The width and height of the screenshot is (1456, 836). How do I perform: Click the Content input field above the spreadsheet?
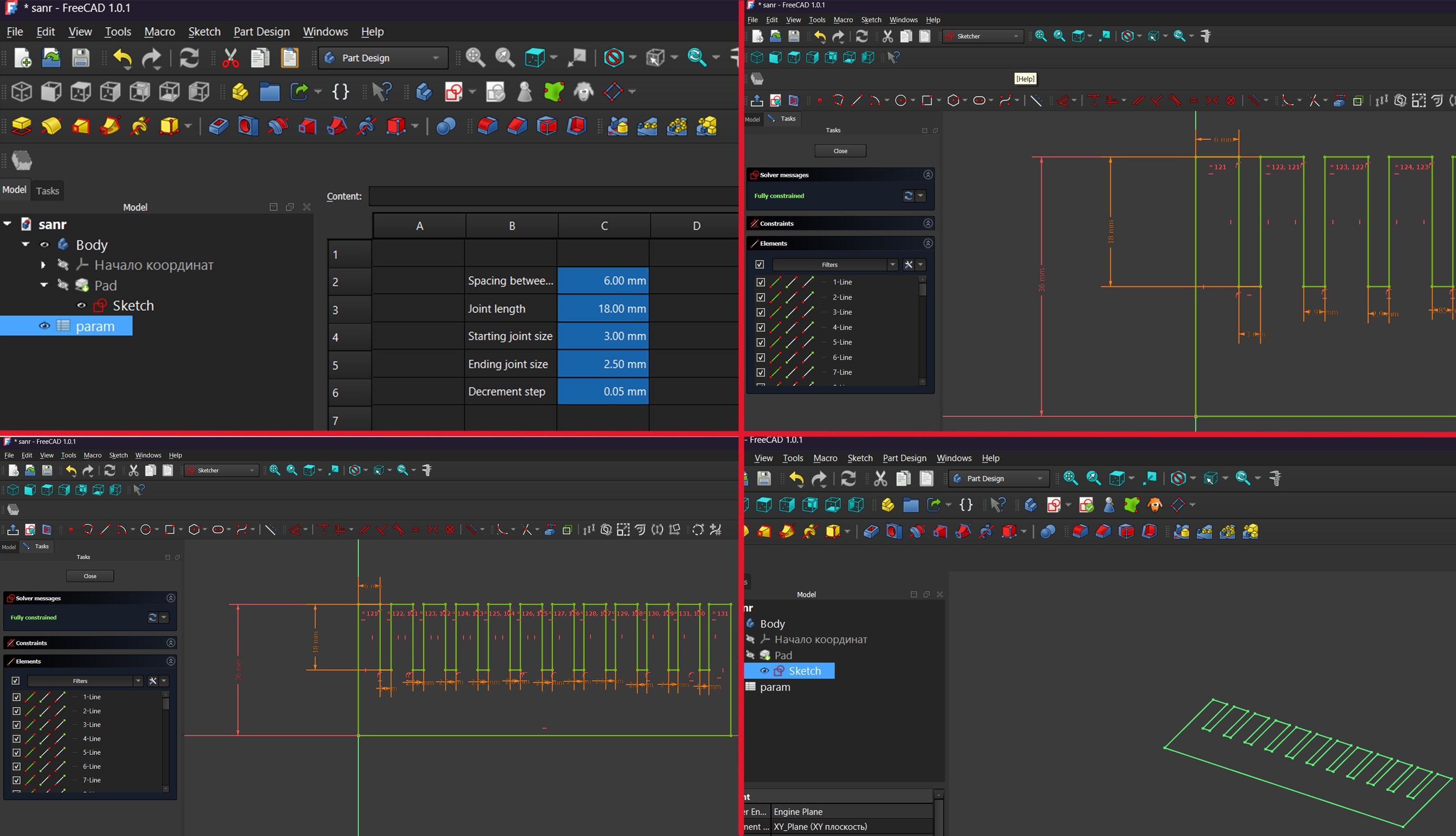pos(552,196)
